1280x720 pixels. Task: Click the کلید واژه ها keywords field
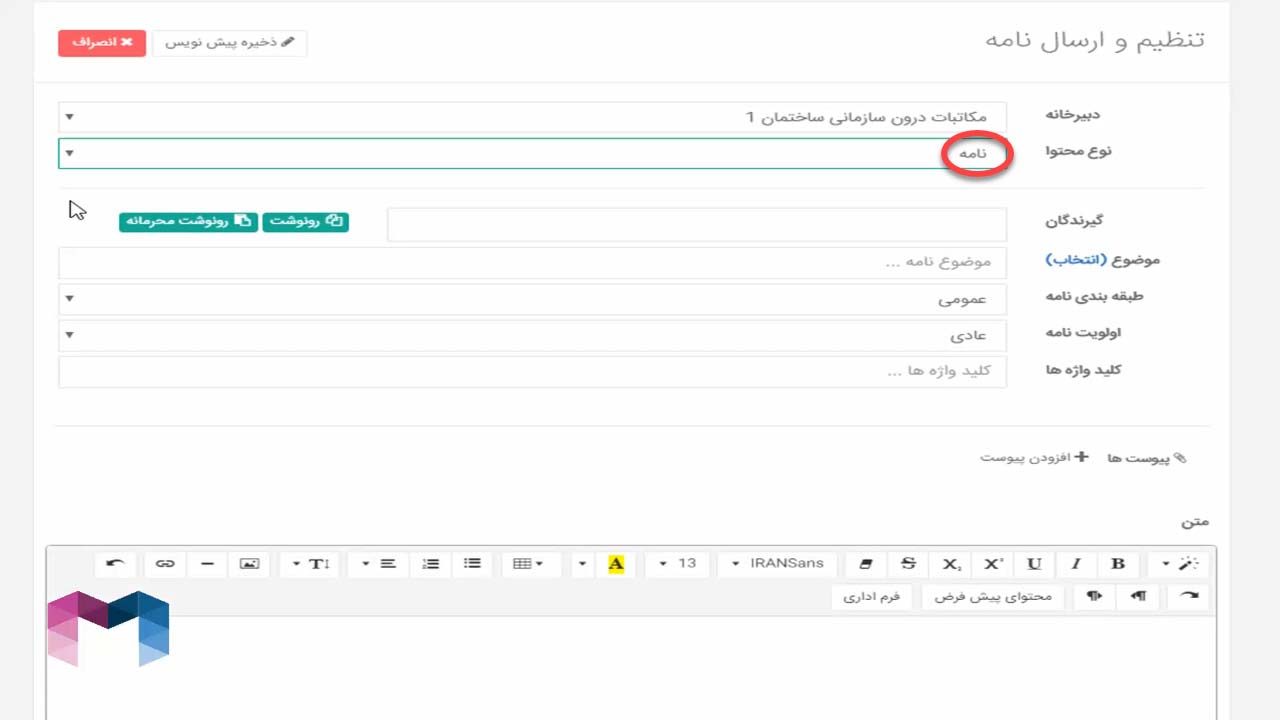point(532,371)
